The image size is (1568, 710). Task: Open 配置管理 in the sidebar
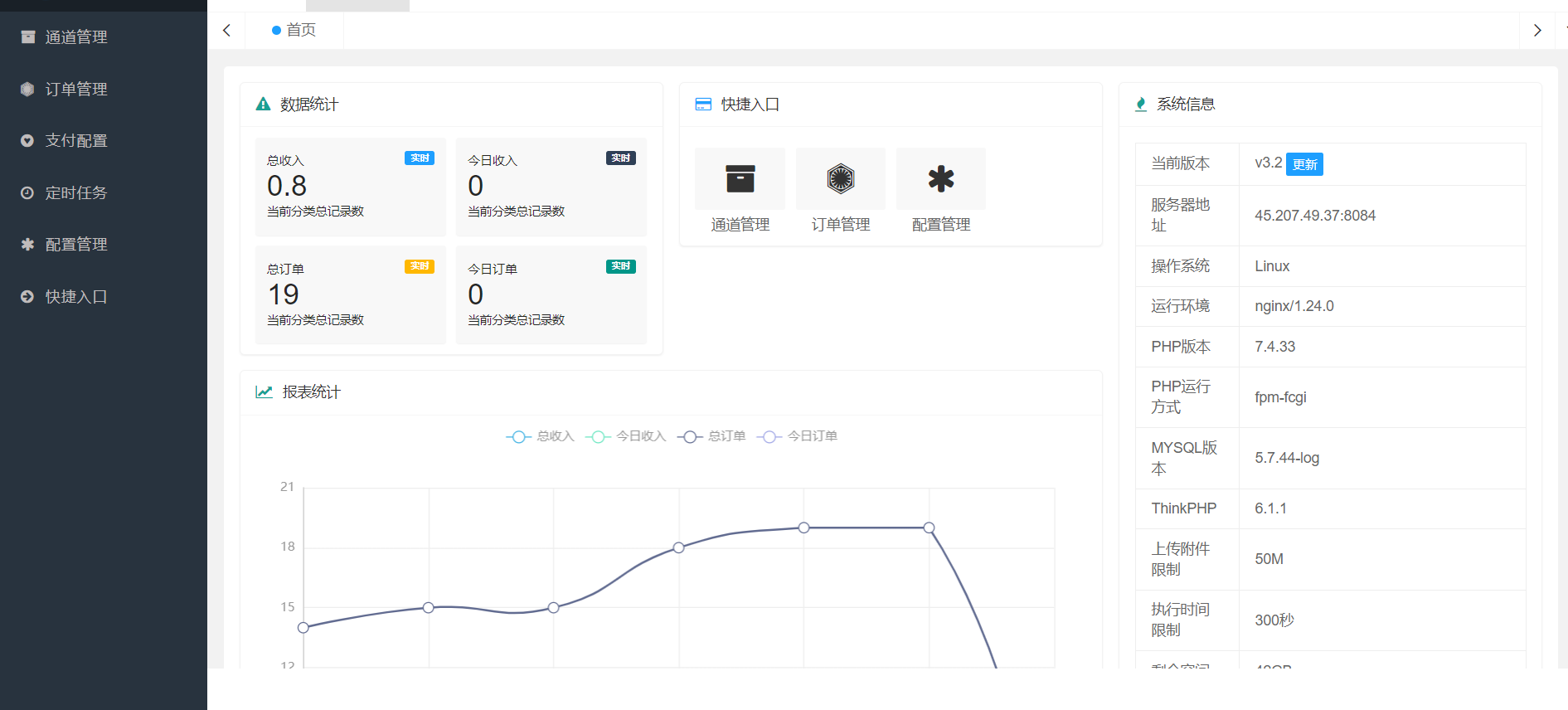coord(104,245)
